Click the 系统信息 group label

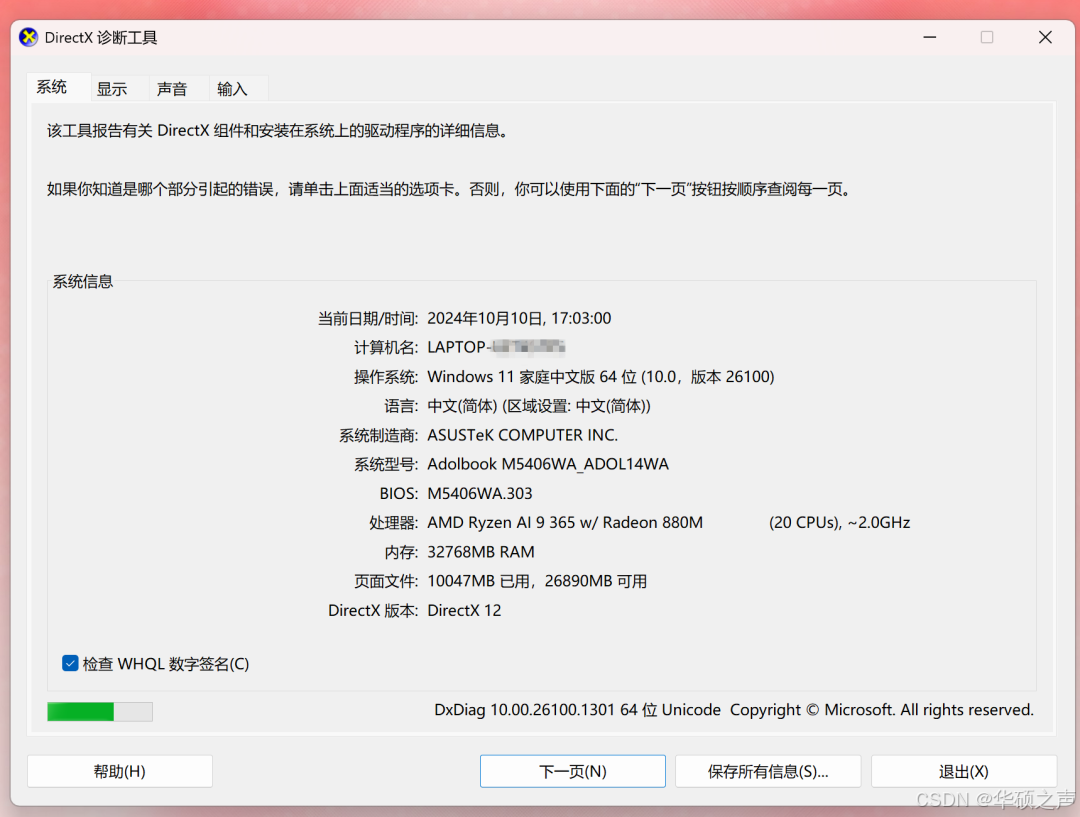coord(83,281)
